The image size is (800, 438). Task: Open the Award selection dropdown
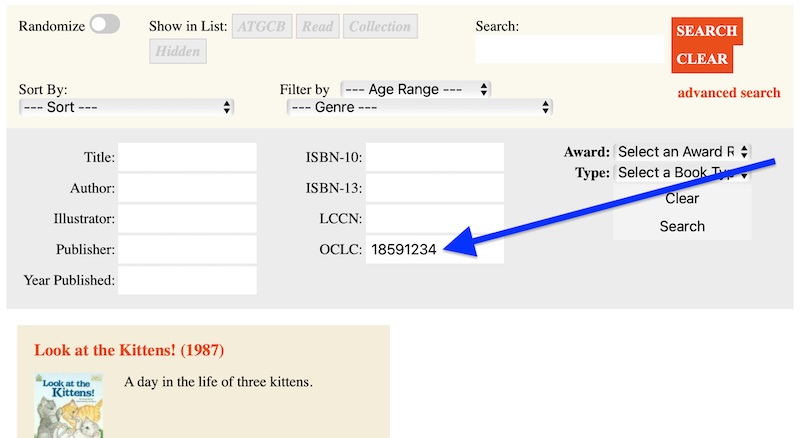tap(682, 152)
